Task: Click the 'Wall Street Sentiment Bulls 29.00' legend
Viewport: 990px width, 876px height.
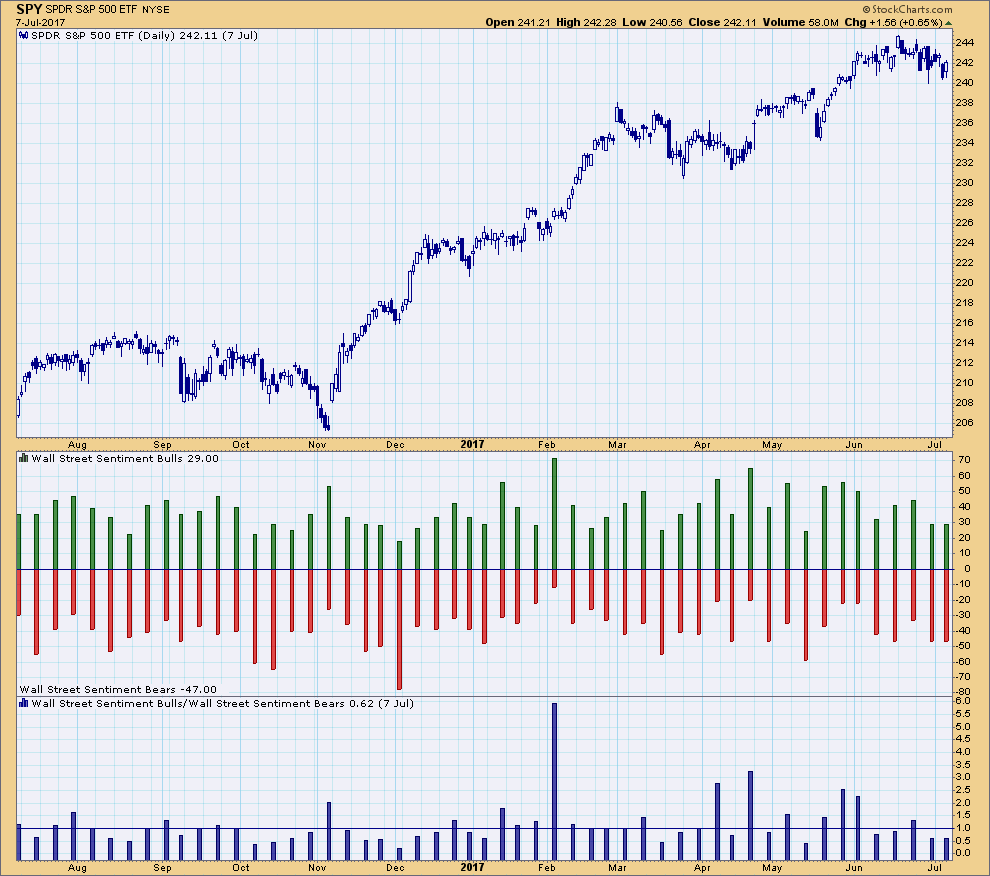Action: (x=125, y=459)
